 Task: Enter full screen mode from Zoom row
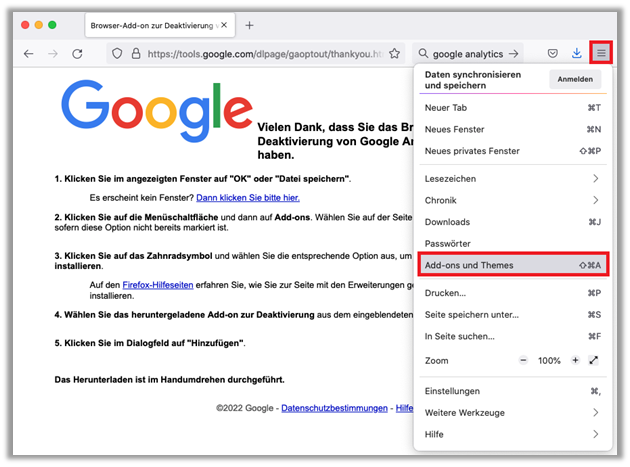coord(594,360)
